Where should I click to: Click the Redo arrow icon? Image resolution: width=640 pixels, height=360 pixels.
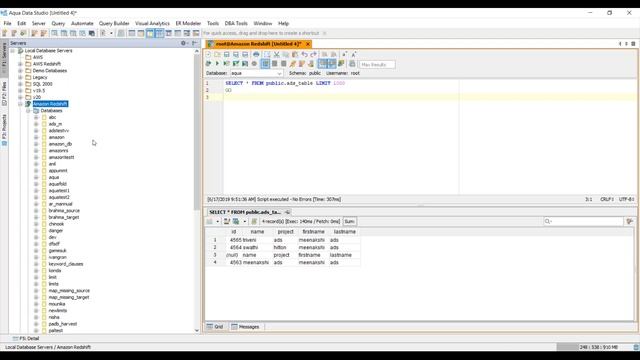(x=313, y=54)
